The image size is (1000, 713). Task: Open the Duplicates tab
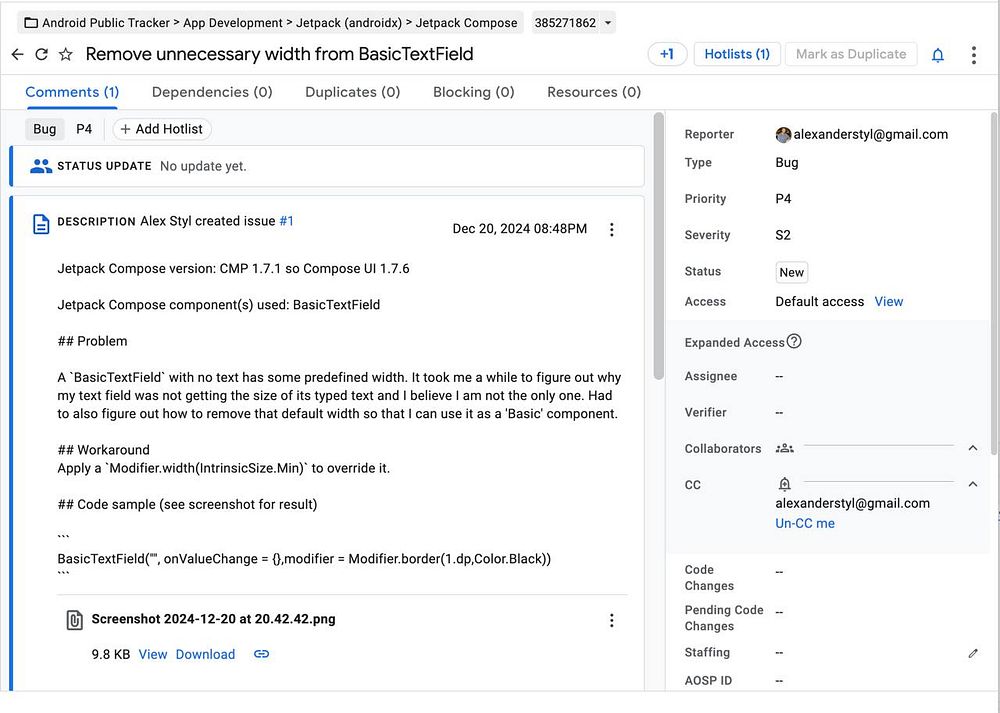(352, 92)
